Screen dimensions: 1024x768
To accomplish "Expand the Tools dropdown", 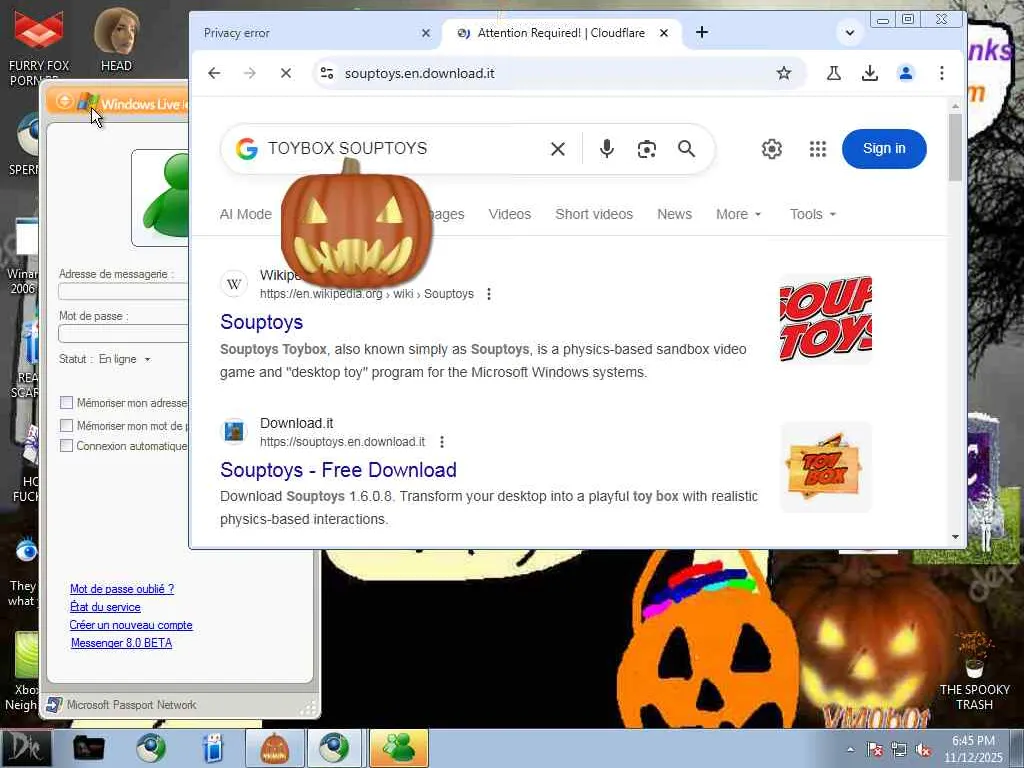I will [812, 214].
